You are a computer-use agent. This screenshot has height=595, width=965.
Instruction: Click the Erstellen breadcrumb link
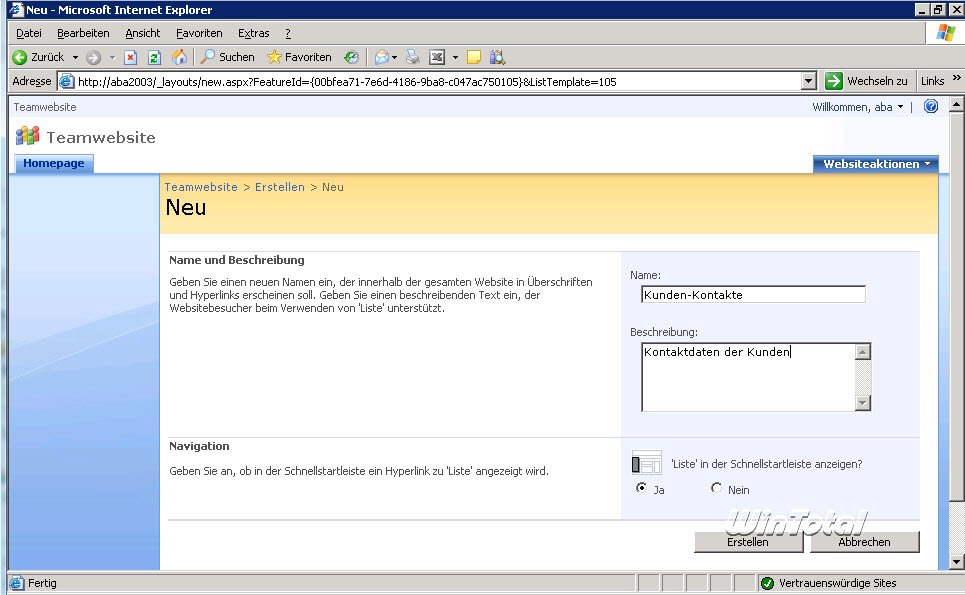(x=279, y=187)
